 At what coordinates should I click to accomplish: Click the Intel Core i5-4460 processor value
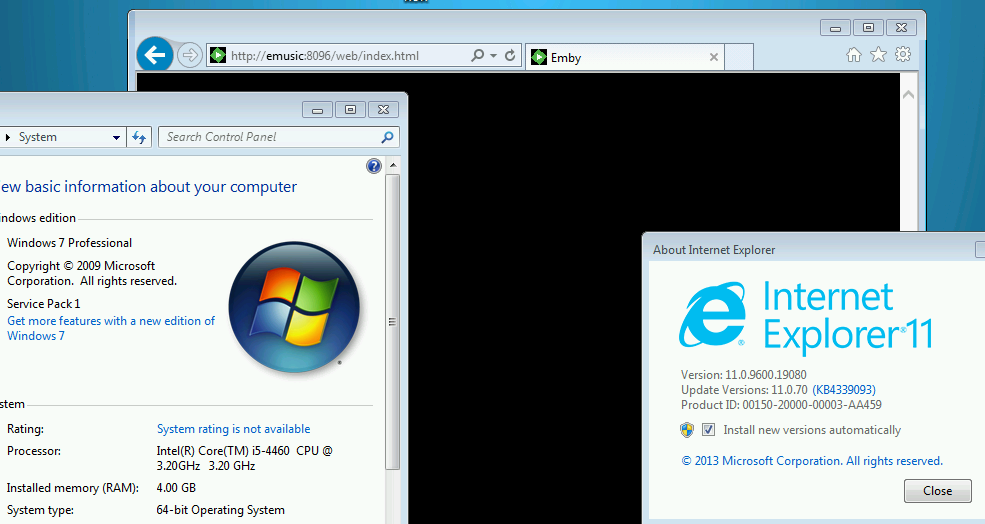point(244,458)
